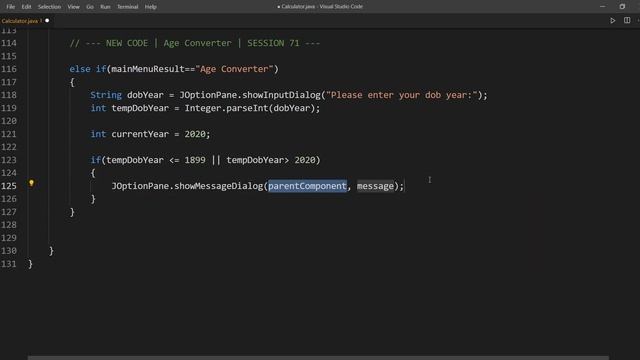Click the "Please enter your dob year:" string

point(402,95)
